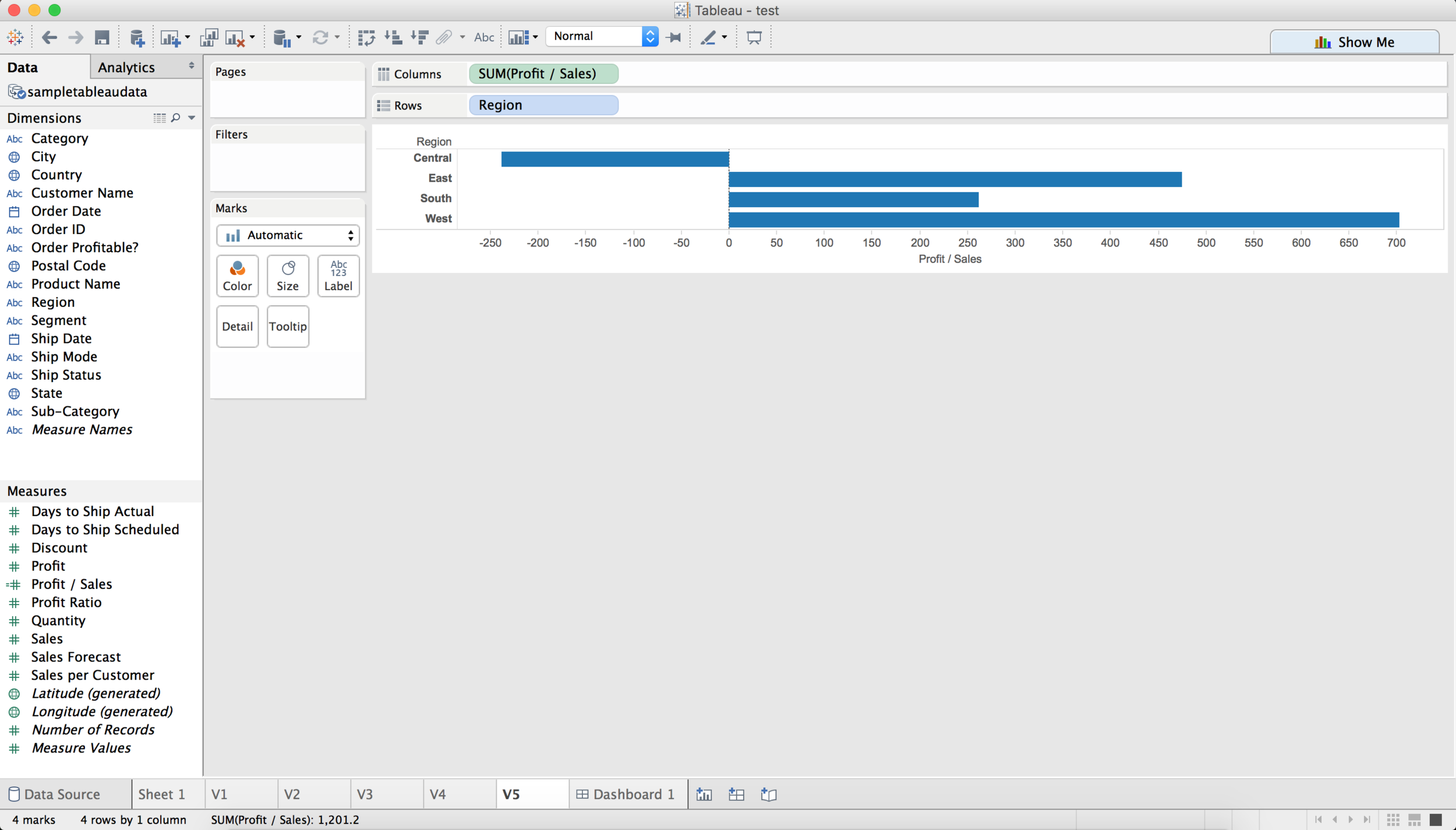Switch to sheet sorter grid view

[1393, 820]
